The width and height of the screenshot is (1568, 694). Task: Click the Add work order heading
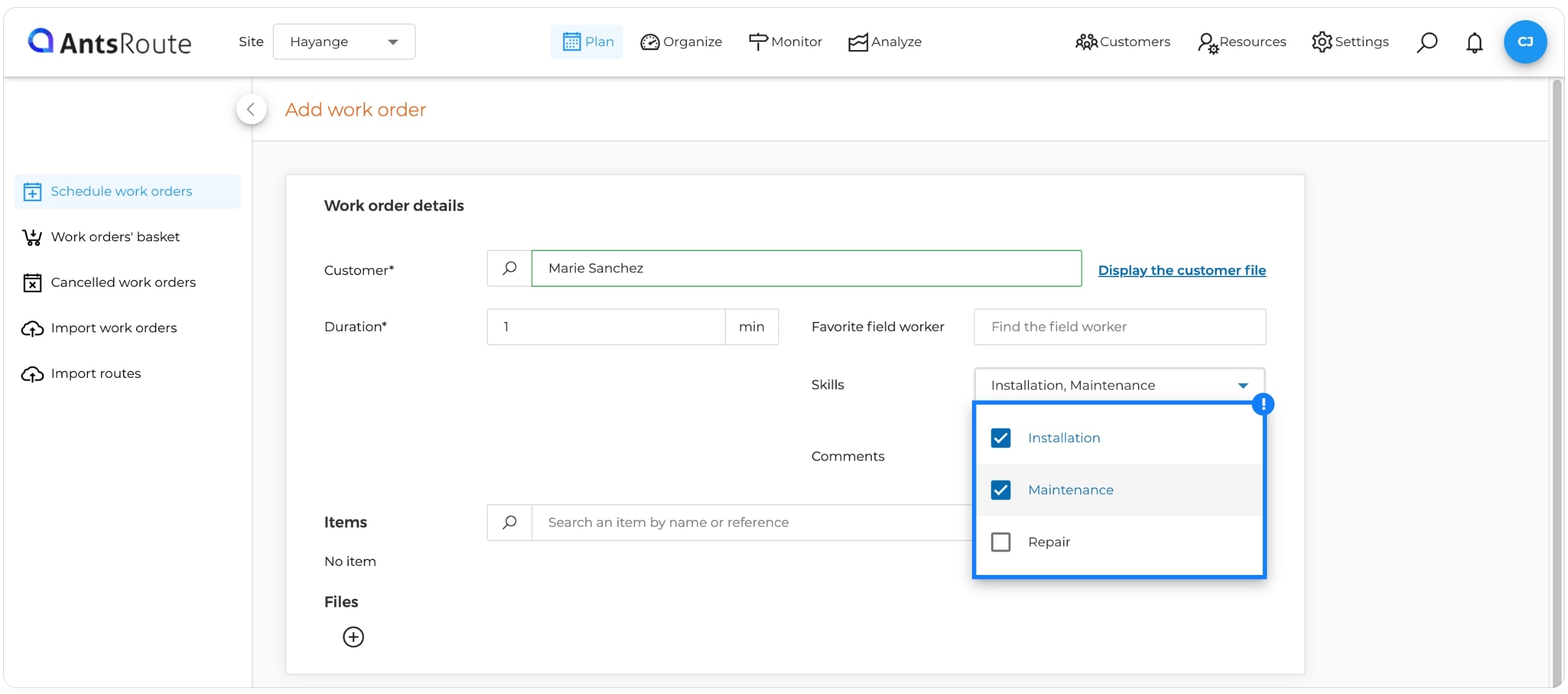[x=355, y=109]
